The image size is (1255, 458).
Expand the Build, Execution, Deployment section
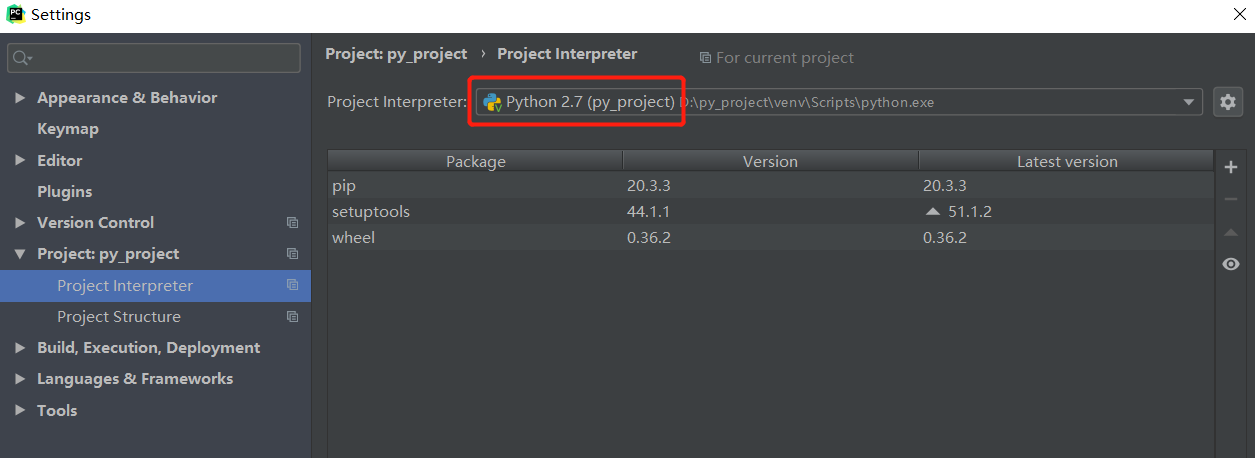coord(20,348)
